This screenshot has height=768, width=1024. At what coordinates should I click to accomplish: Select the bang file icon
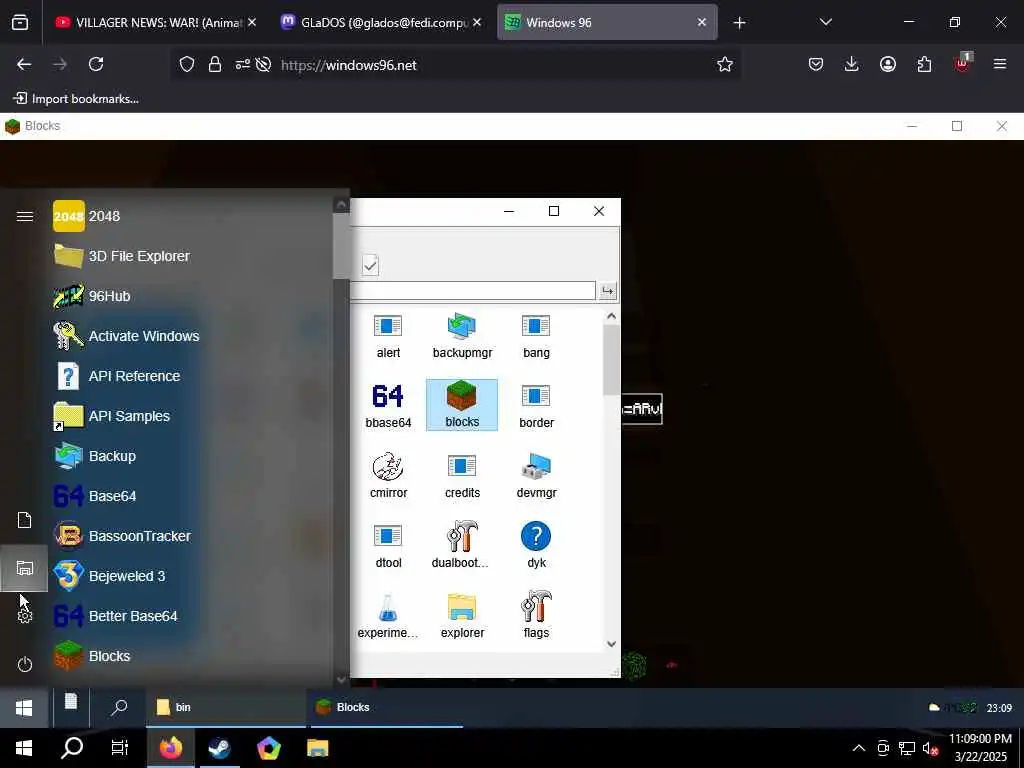[536, 336]
